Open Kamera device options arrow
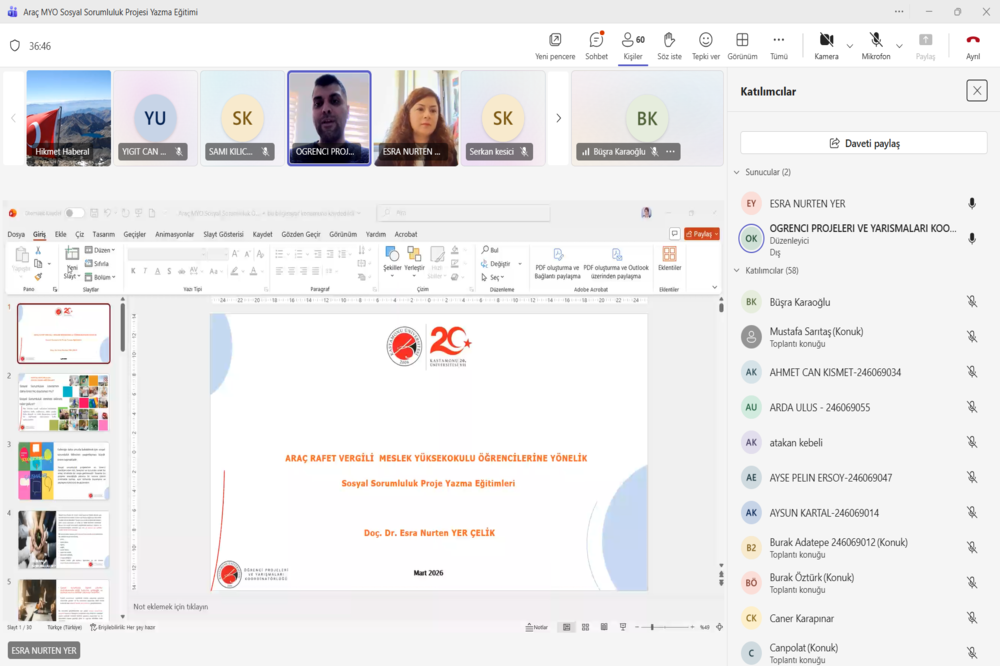The width and height of the screenshot is (1000, 666). pos(849,46)
